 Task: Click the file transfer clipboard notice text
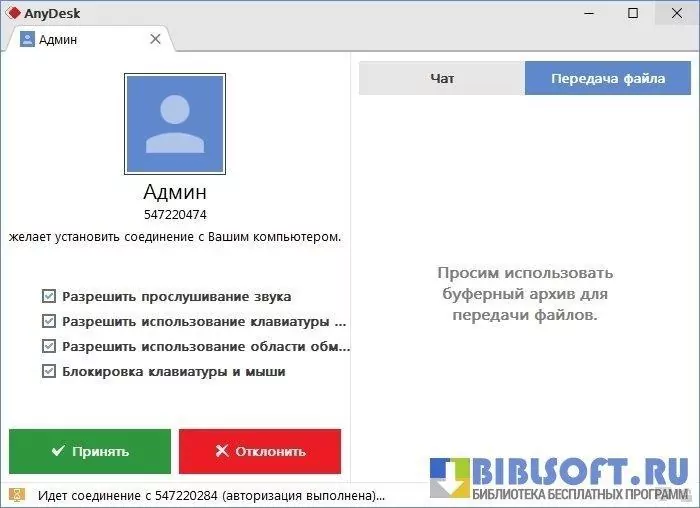click(x=525, y=293)
